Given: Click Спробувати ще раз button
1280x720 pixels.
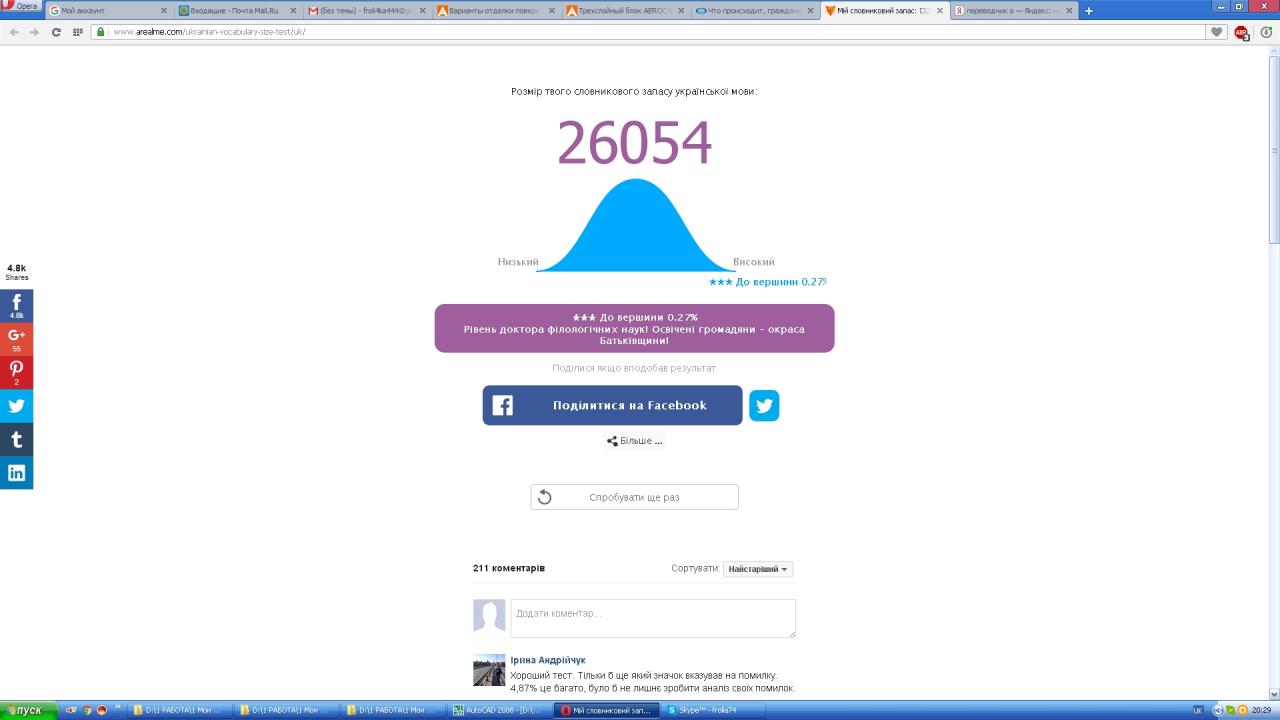Looking at the screenshot, I should [x=634, y=497].
